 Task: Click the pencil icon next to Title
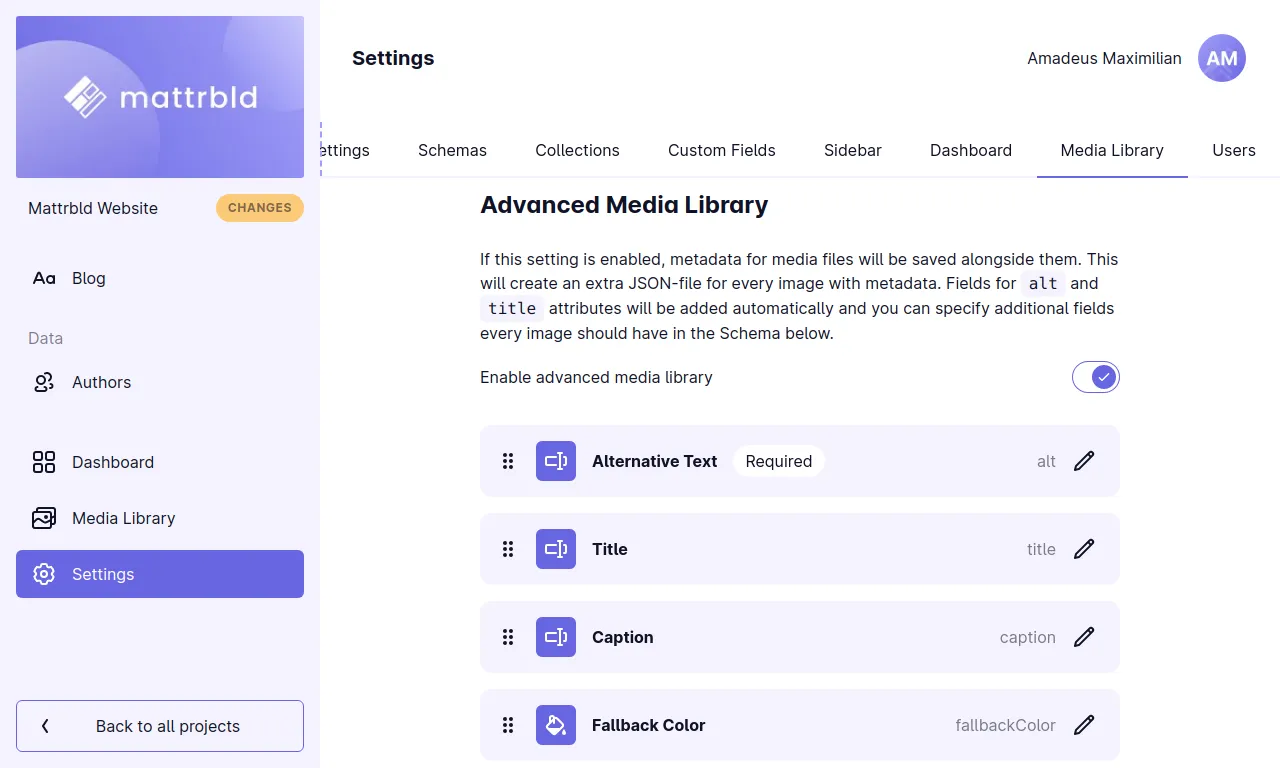(1084, 549)
